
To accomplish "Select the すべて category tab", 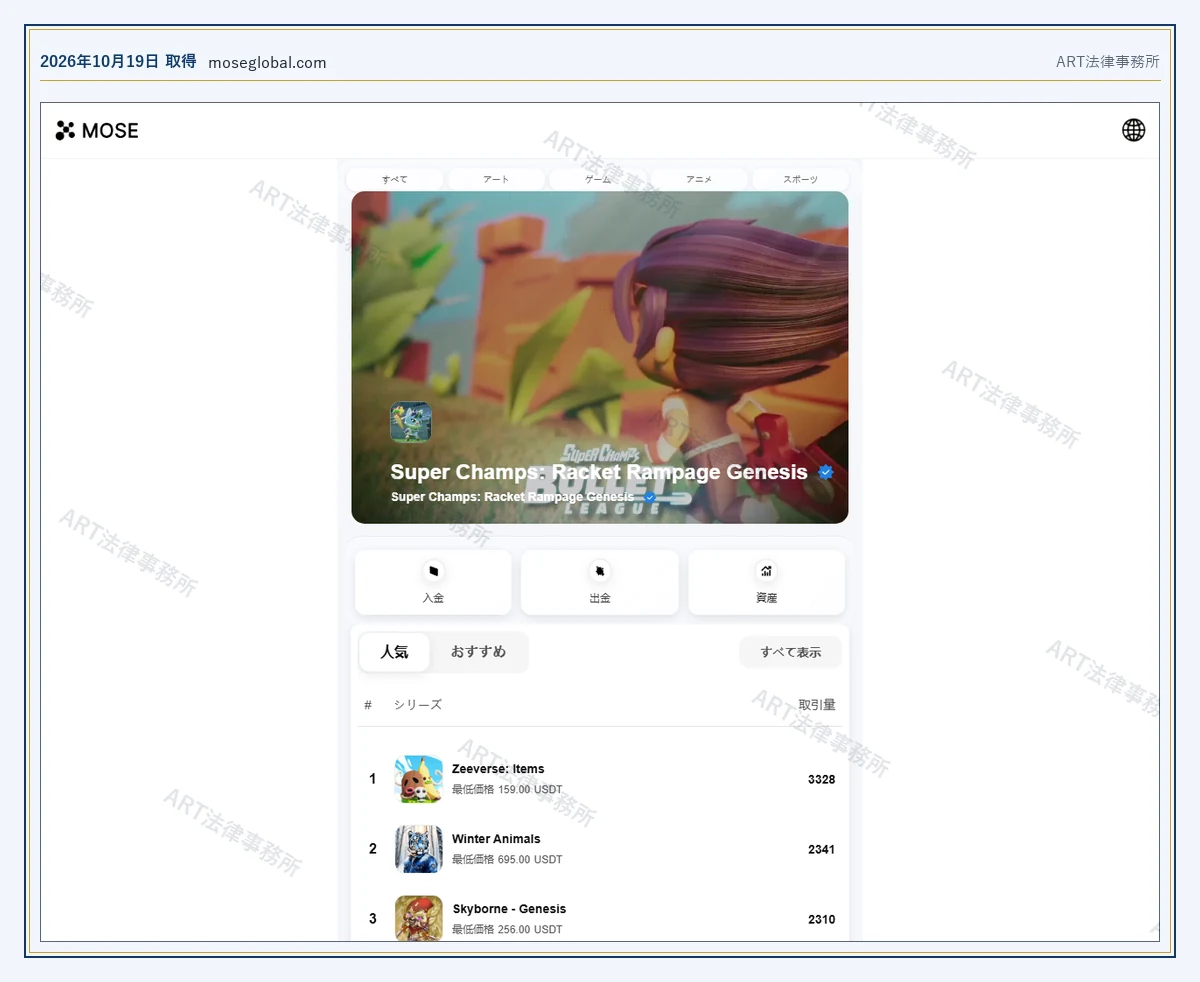I will coord(395,179).
